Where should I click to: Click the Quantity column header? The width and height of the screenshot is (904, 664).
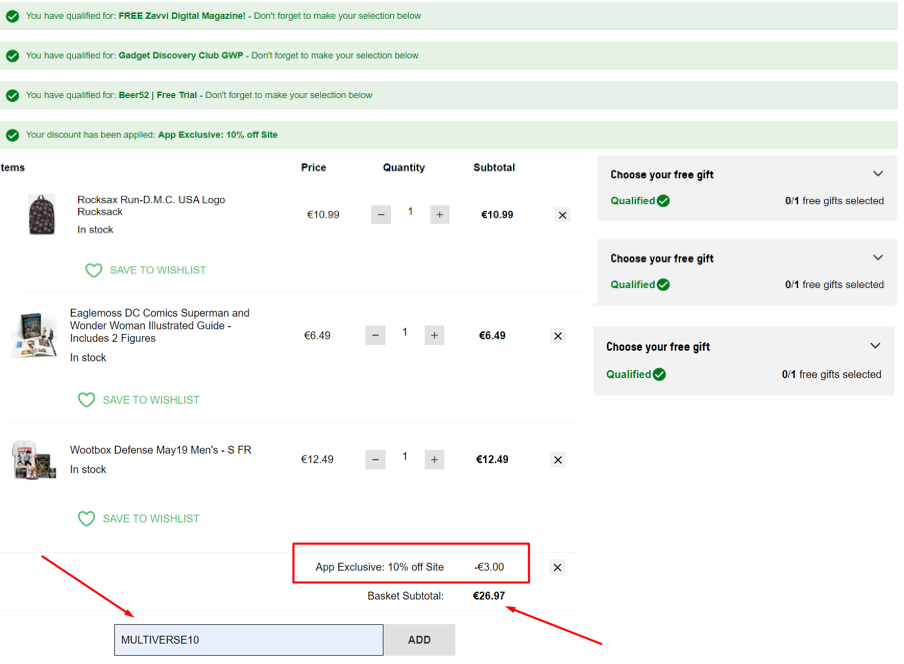[404, 168]
